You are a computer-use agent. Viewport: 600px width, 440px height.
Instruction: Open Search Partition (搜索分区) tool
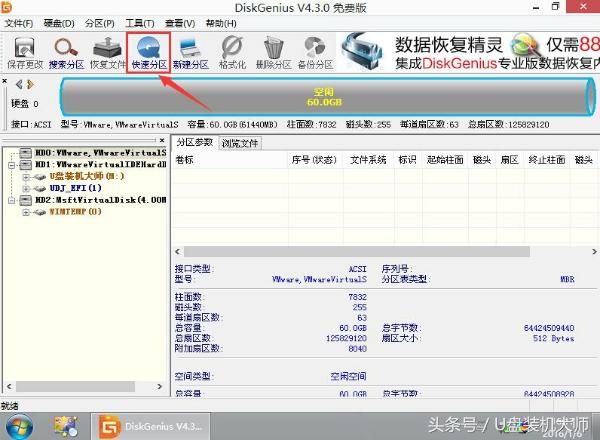tap(66, 53)
